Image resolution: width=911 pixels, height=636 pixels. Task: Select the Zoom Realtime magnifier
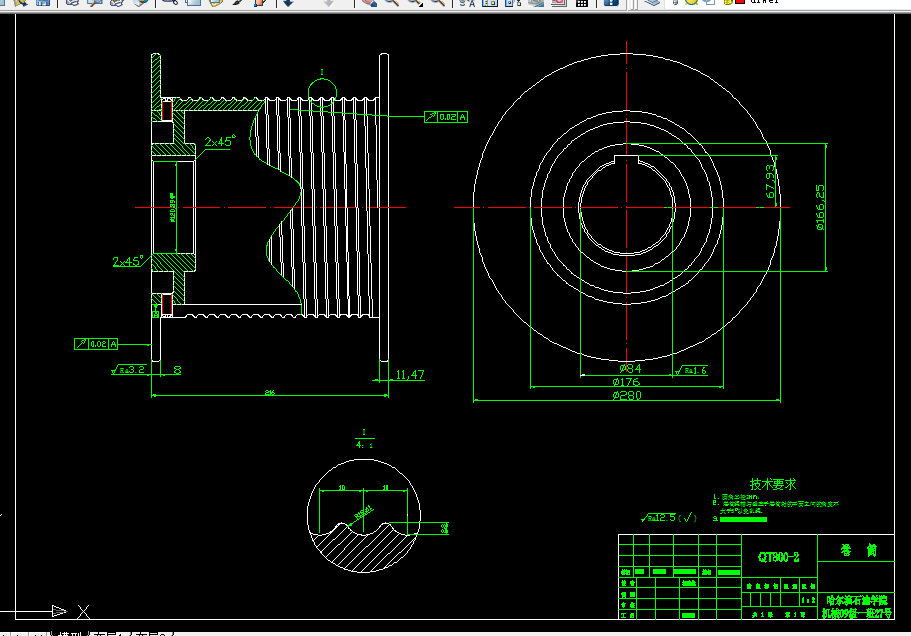pyautogui.click(x=392, y=2)
